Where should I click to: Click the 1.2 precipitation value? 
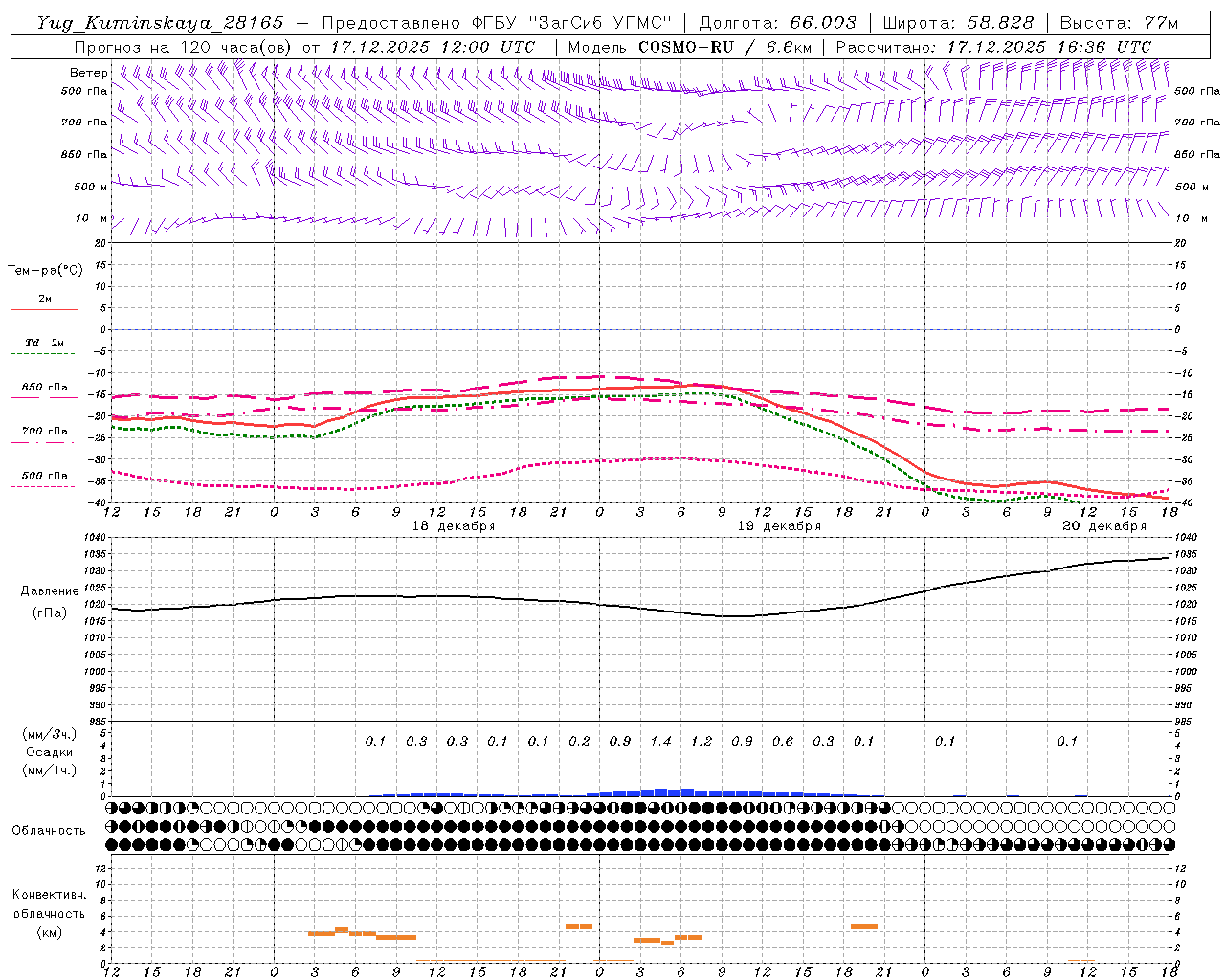tap(702, 741)
